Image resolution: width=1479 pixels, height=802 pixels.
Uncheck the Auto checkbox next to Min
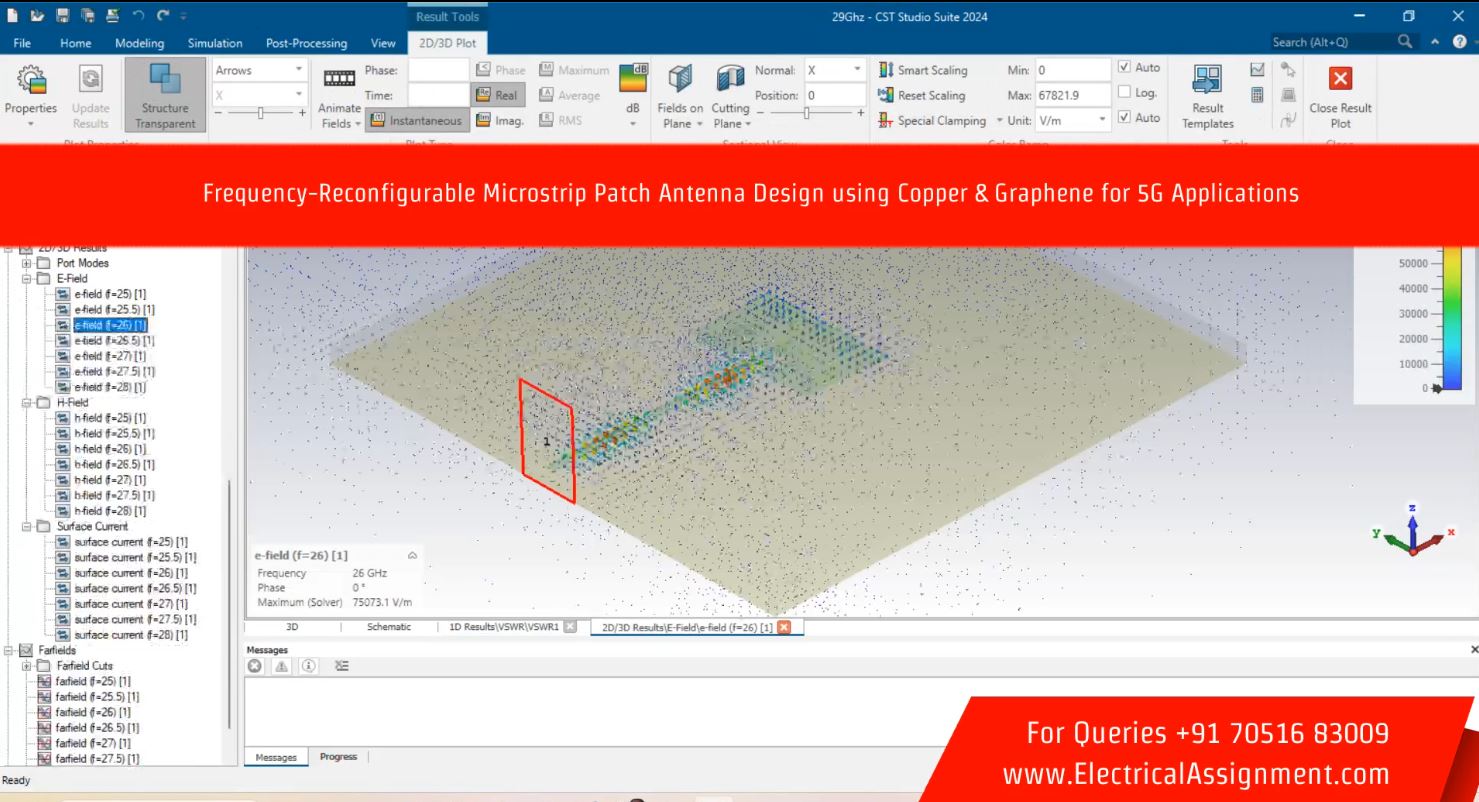point(1124,68)
